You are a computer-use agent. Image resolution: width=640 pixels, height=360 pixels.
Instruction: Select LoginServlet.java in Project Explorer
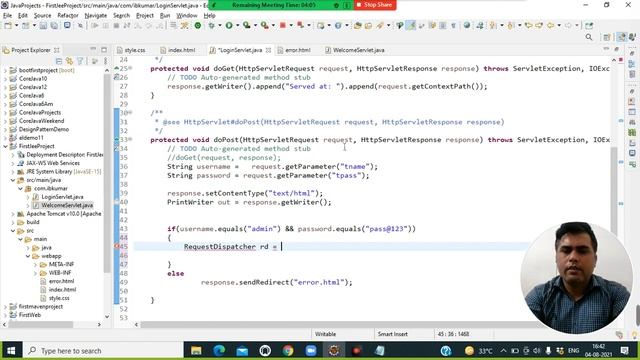pos(62,197)
